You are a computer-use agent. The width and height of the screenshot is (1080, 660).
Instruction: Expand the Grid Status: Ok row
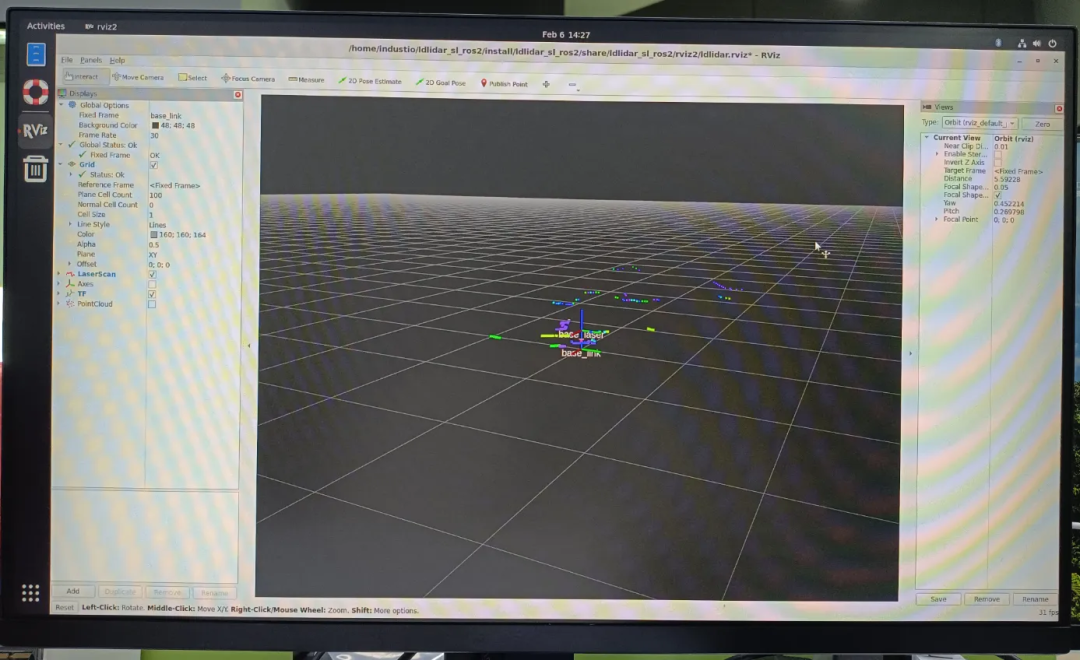pos(71,174)
